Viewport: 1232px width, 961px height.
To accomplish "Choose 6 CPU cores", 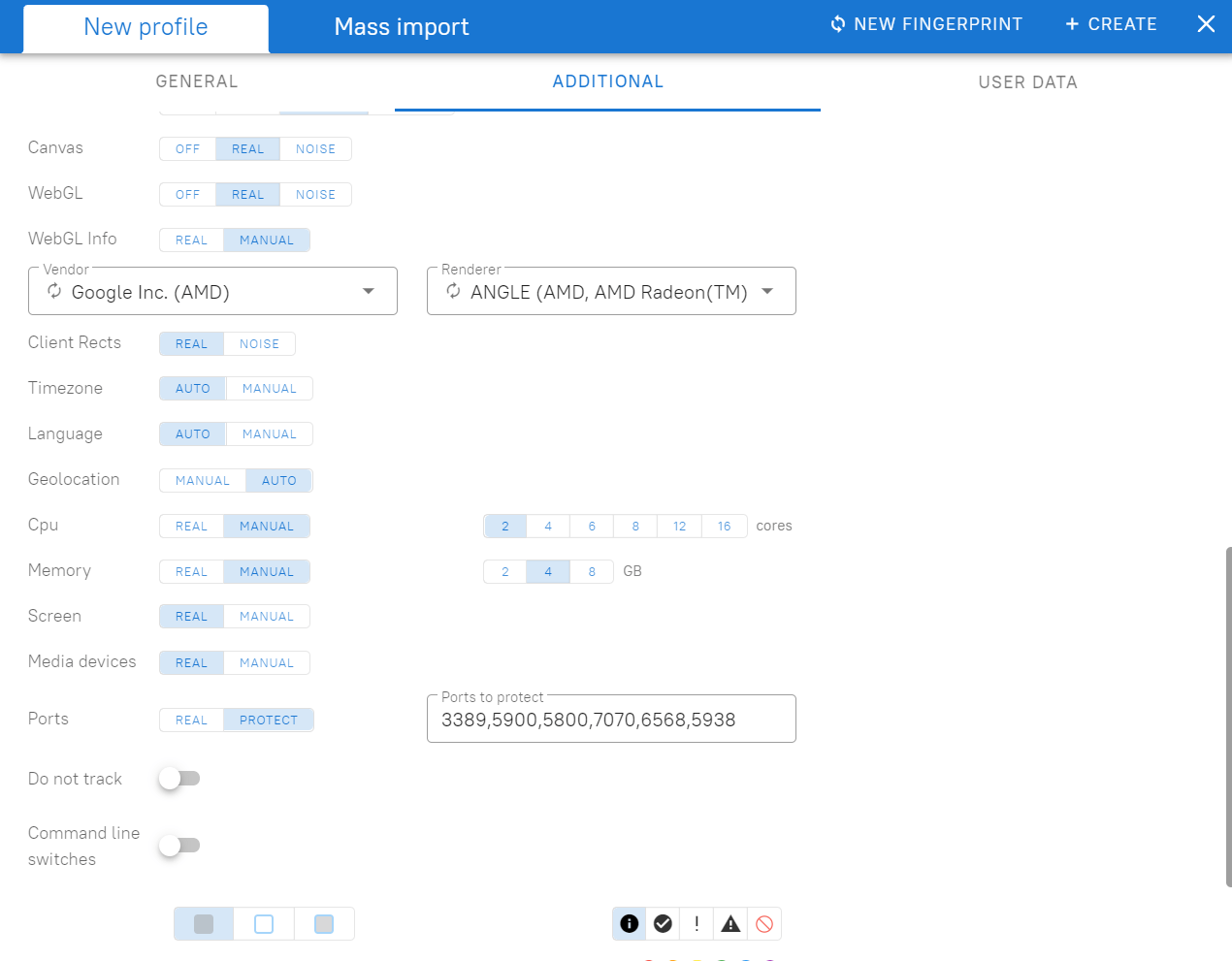I will (592, 526).
